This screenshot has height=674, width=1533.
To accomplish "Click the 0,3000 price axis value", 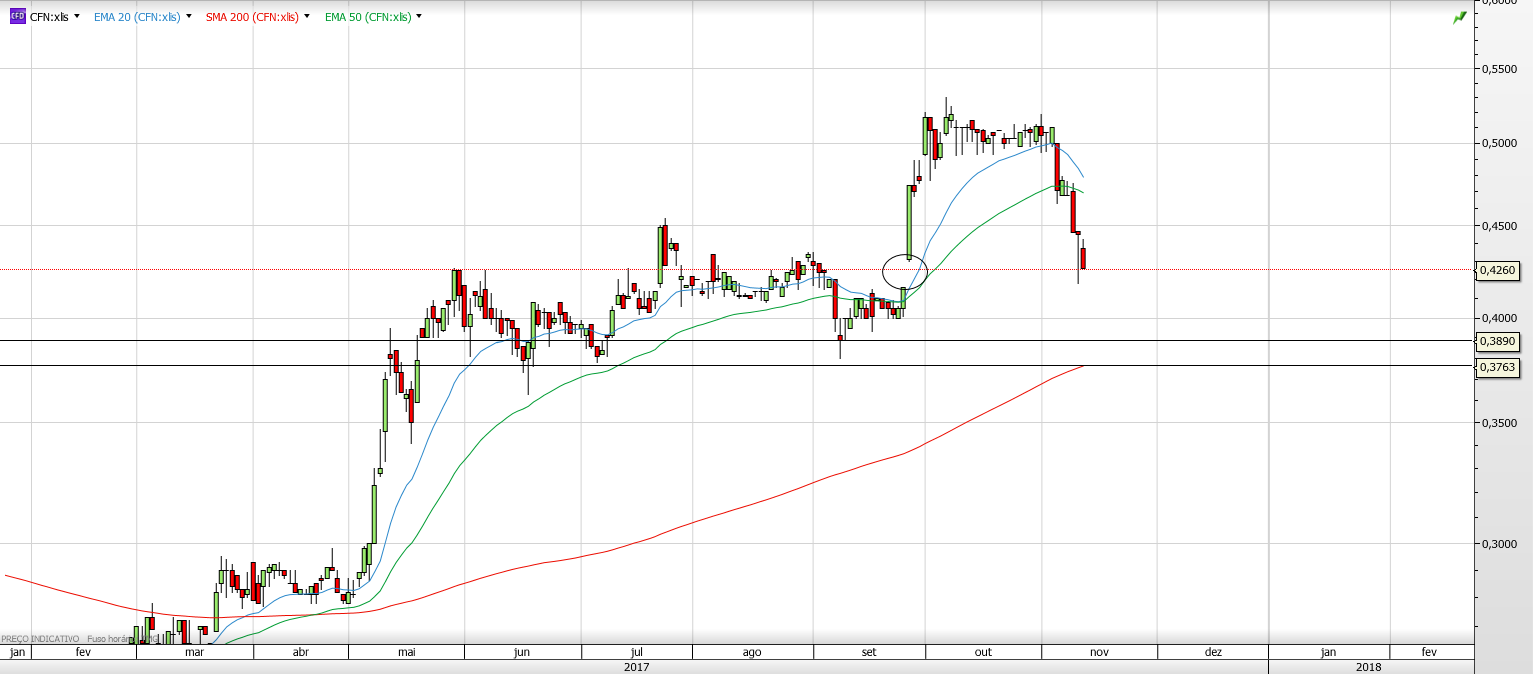I will coord(1498,544).
